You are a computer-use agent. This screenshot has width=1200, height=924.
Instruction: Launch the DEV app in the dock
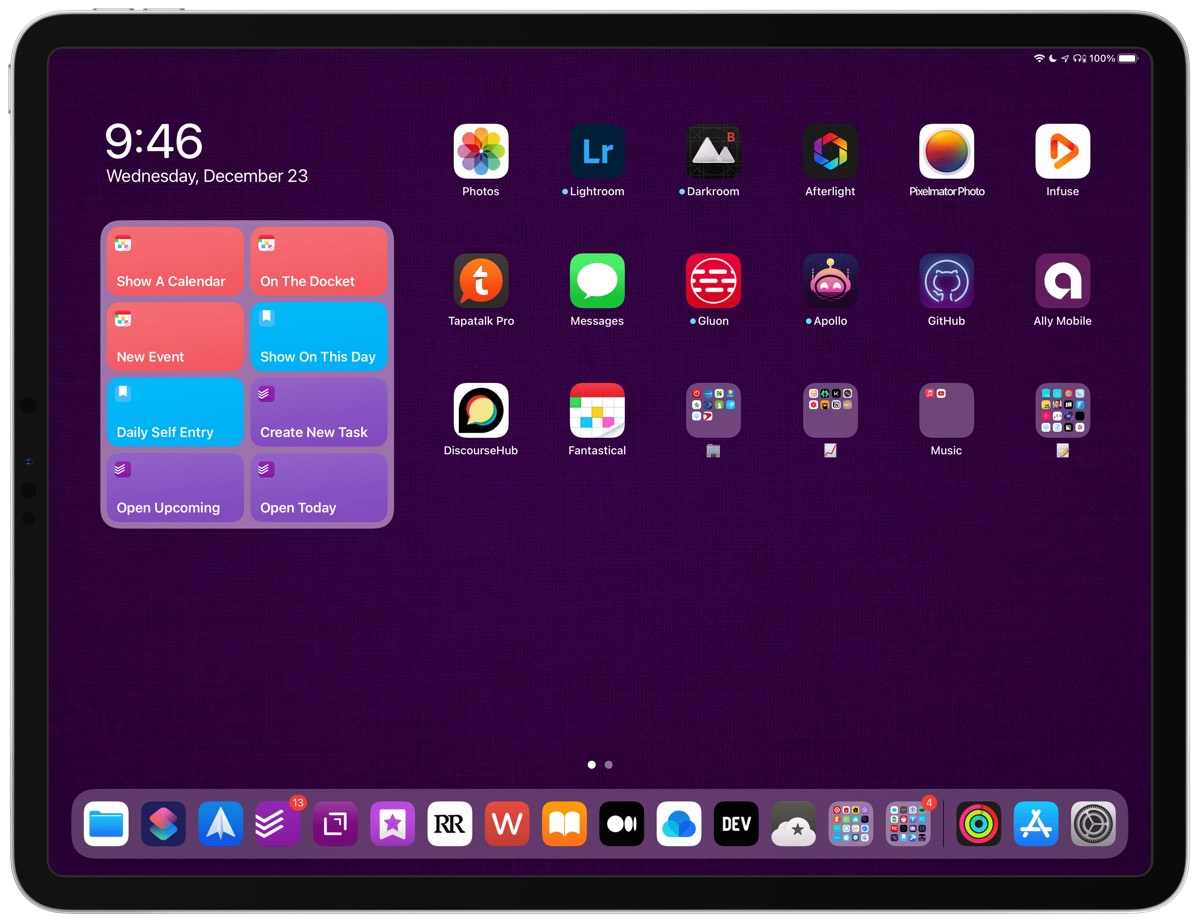737,824
